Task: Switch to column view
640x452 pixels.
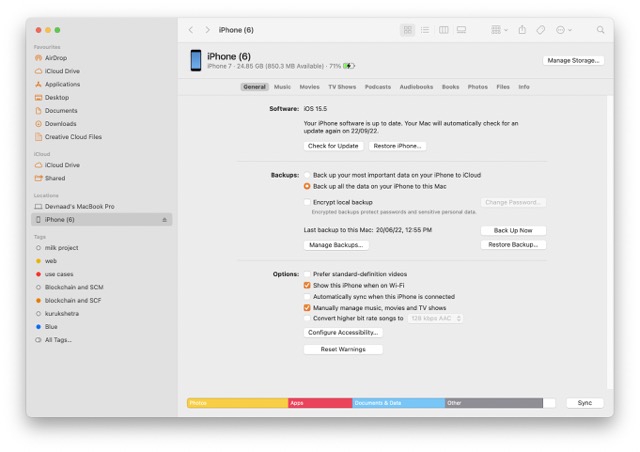Action: pos(443,30)
